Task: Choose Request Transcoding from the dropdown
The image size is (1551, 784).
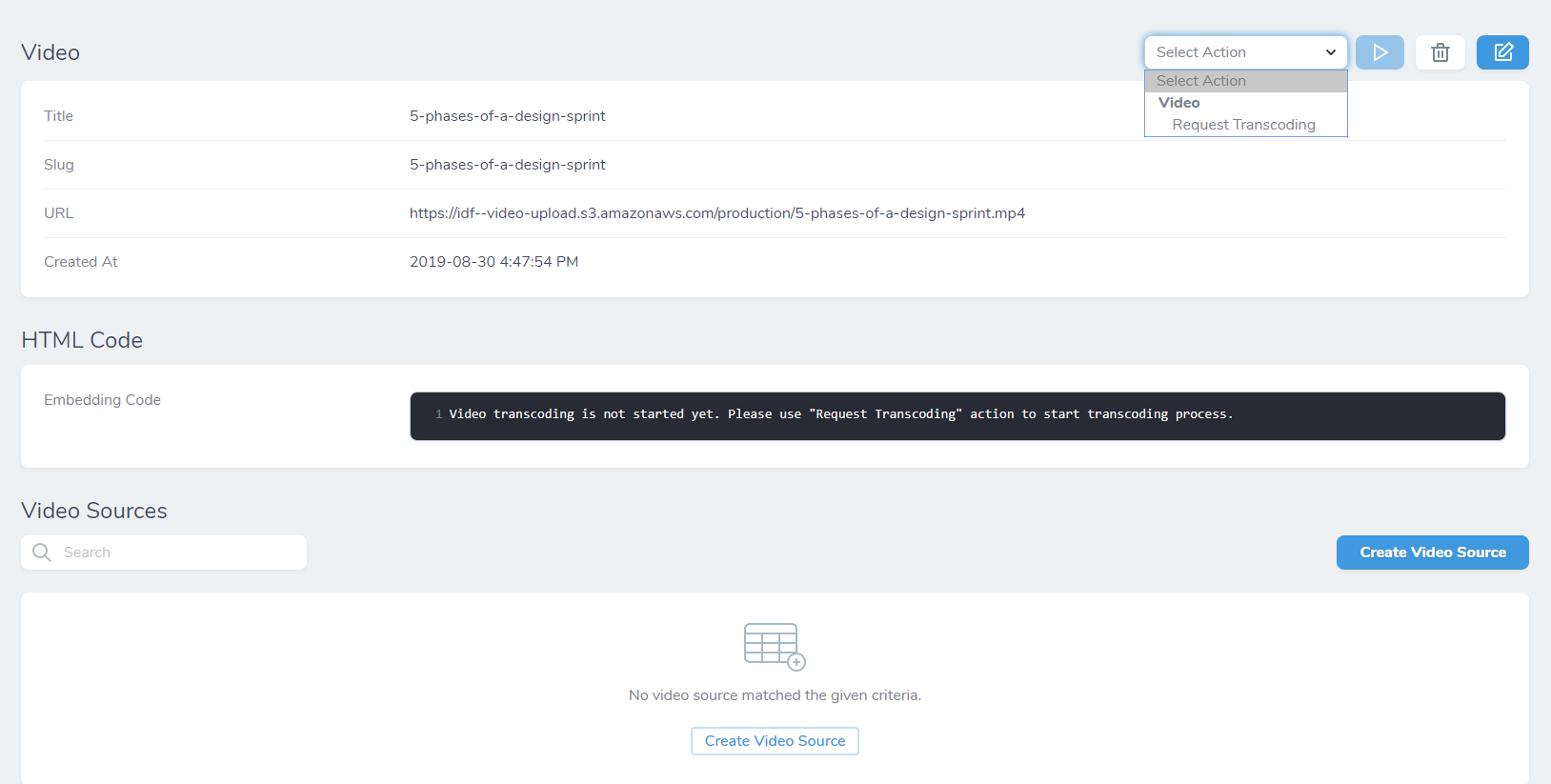Action: (x=1243, y=125)
